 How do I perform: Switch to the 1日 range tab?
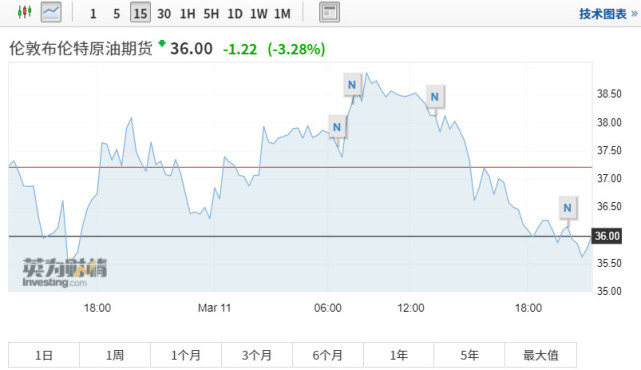(x=44, y=355)
